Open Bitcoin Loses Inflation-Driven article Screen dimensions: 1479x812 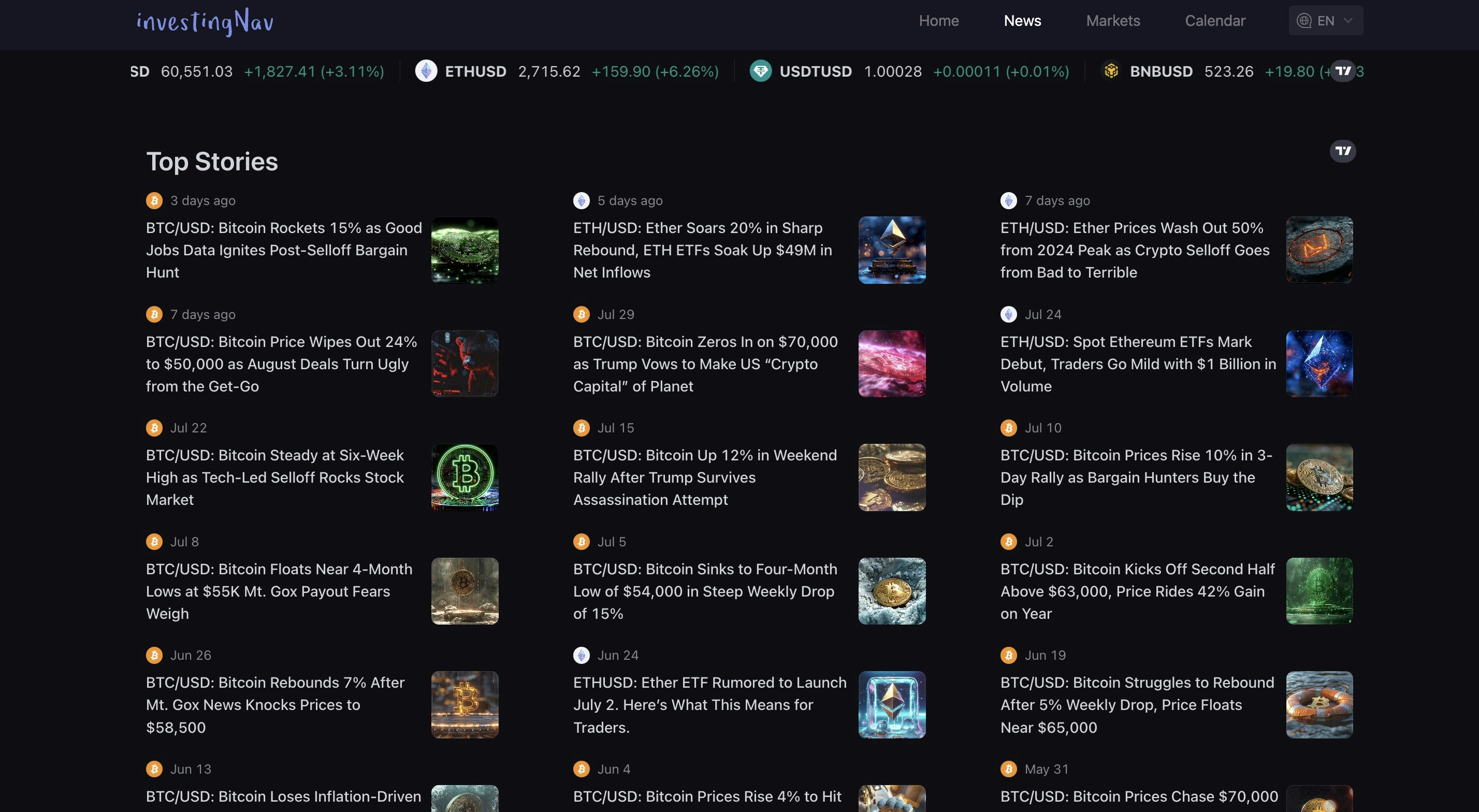tap(284, 797)
